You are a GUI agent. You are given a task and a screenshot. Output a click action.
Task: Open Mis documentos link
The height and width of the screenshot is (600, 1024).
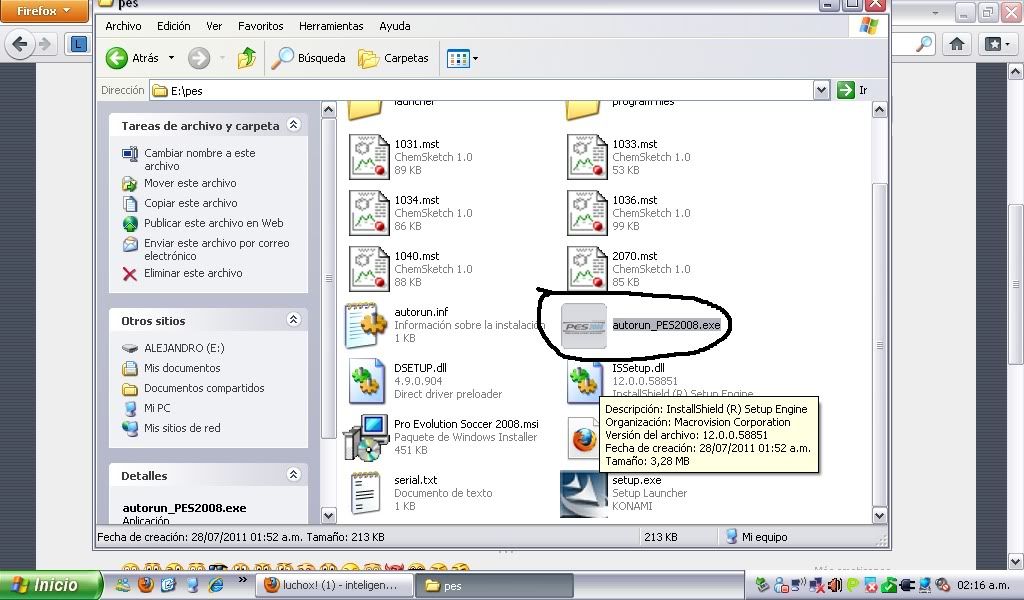coord(182,368)
